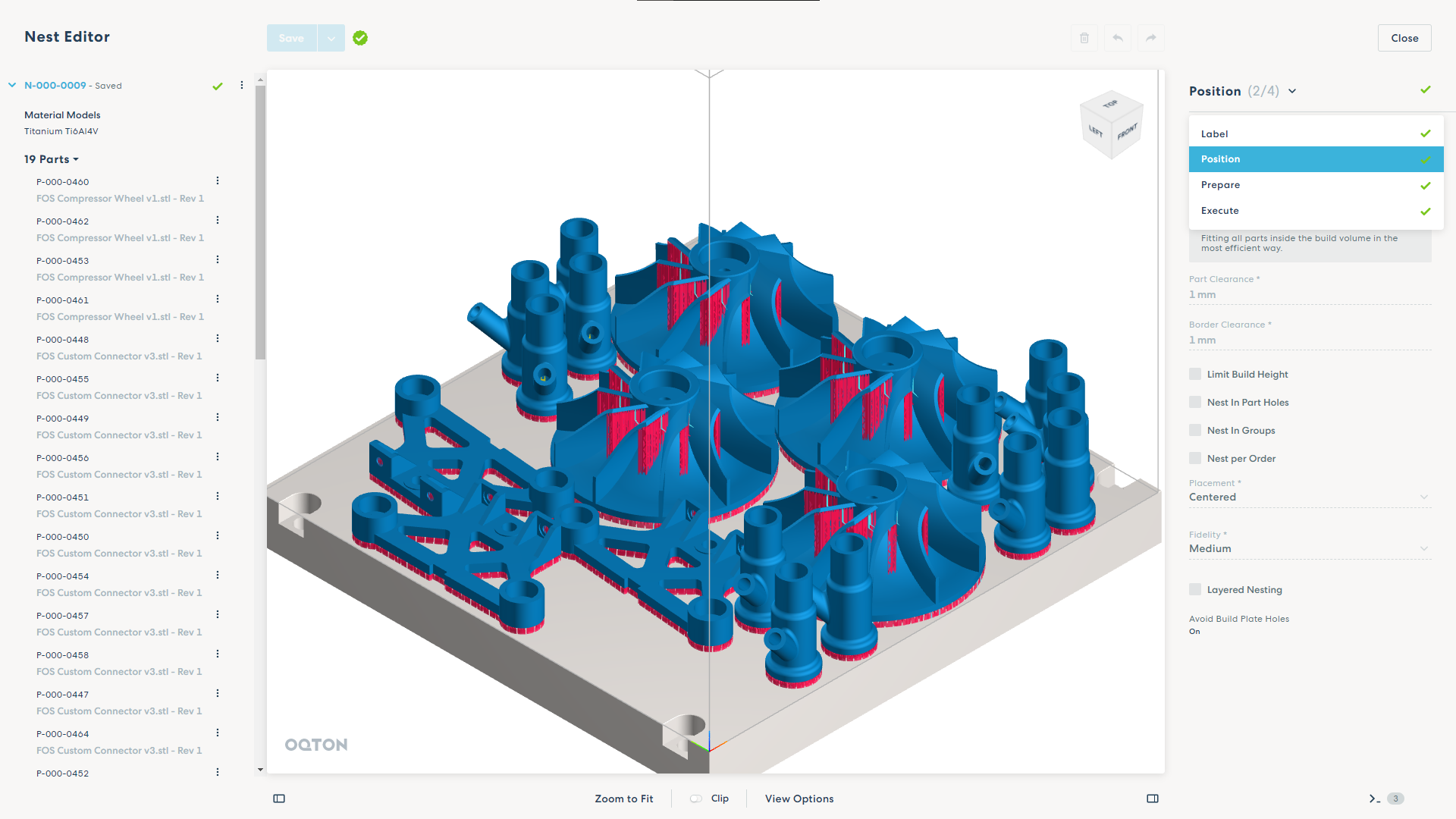Toggle the Clip switch in bottom bar
The height and width of the screenshot is (819, 1456).
[695, 799]
